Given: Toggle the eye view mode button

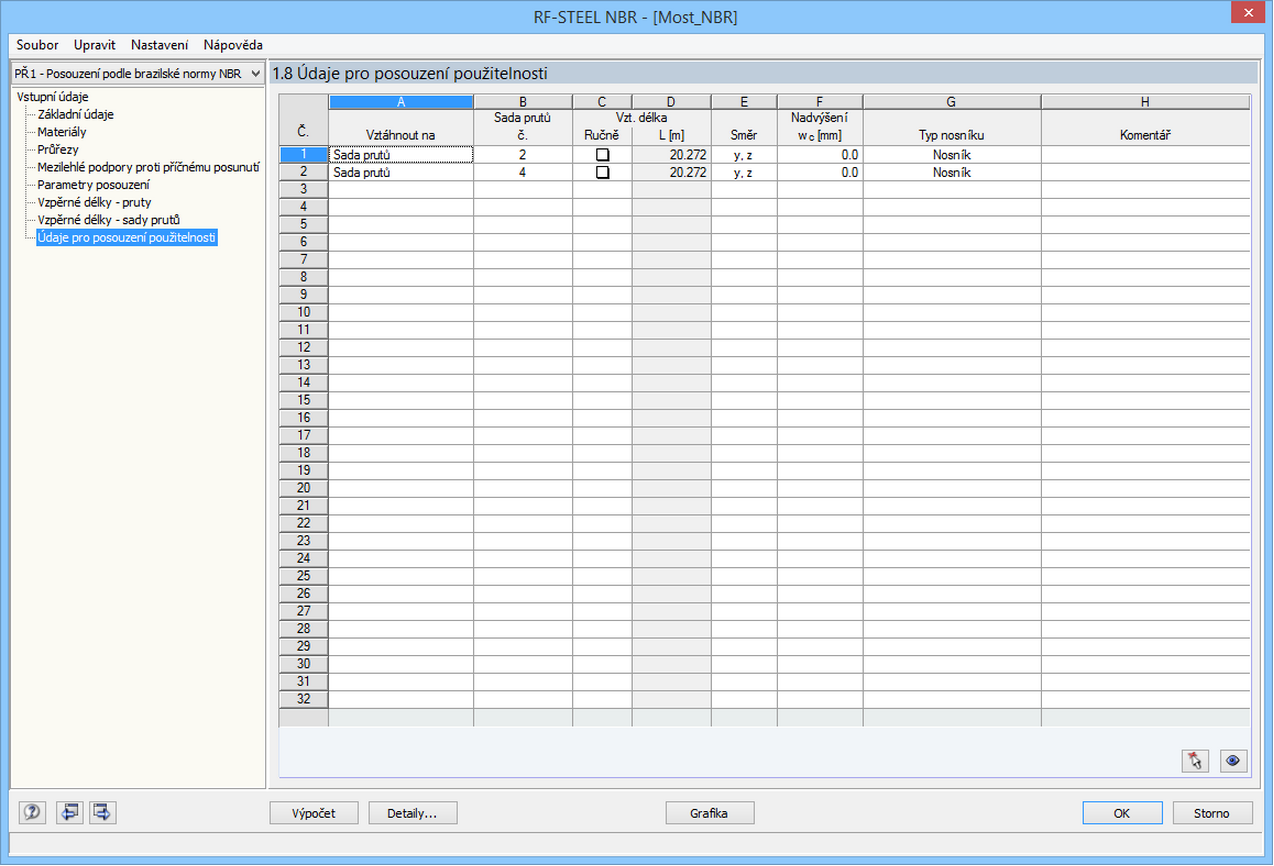Looking at the screenshot, I should [x=1234, y=761].
